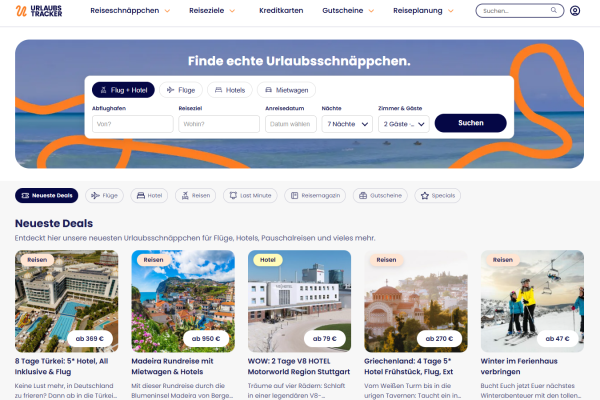Click the Reiseziel Wohin? field

tap(219, 124)
